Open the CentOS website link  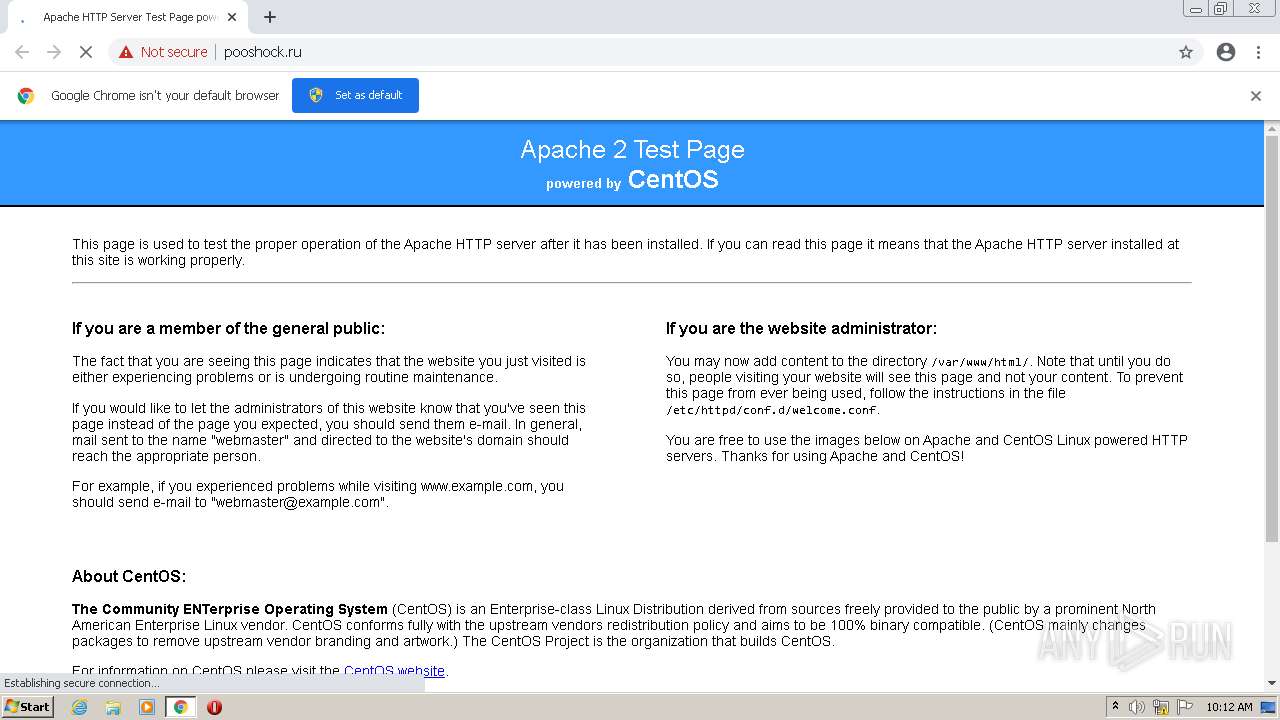394,671
